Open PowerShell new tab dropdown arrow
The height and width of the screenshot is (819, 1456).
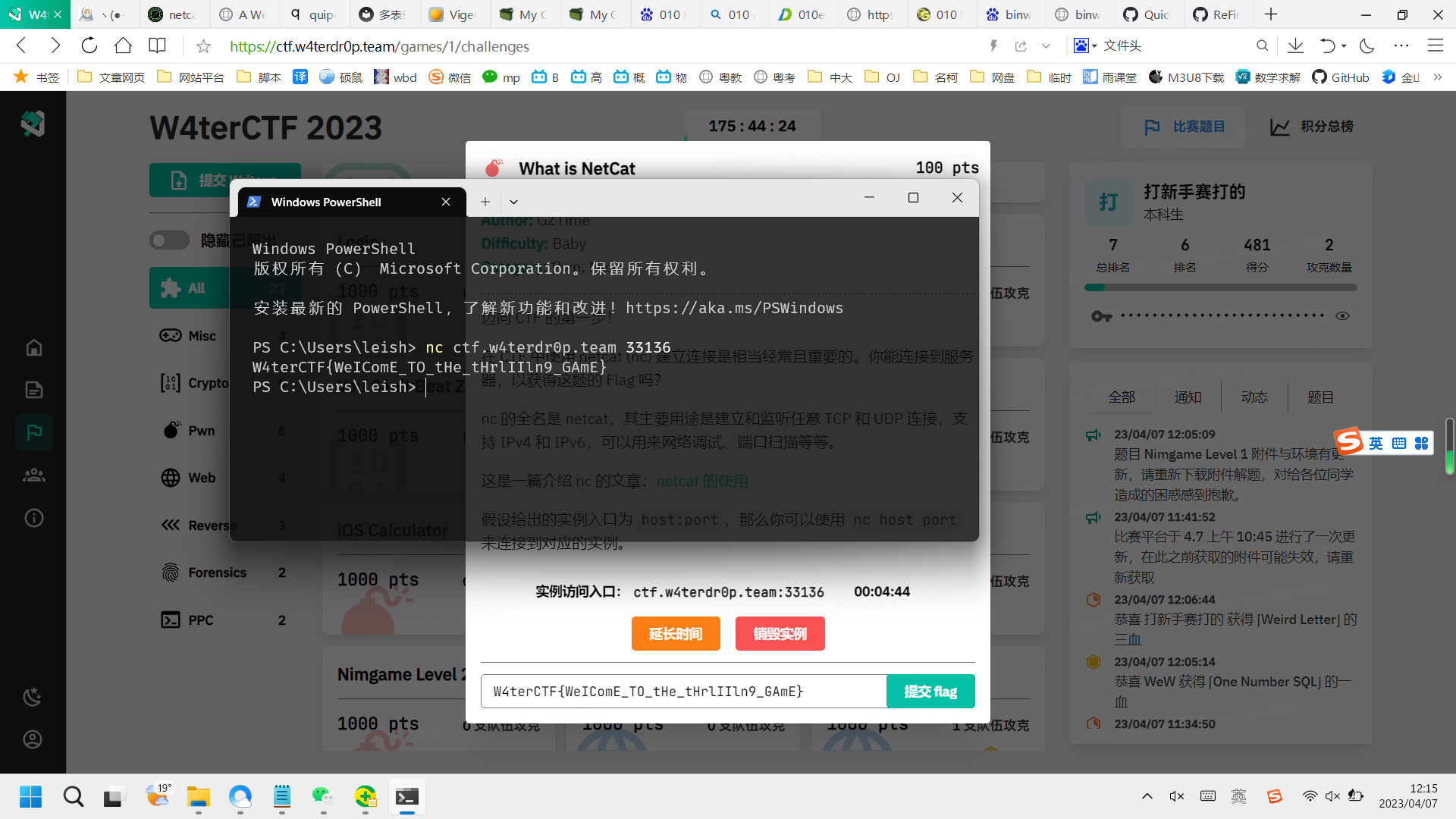[513, 202]
